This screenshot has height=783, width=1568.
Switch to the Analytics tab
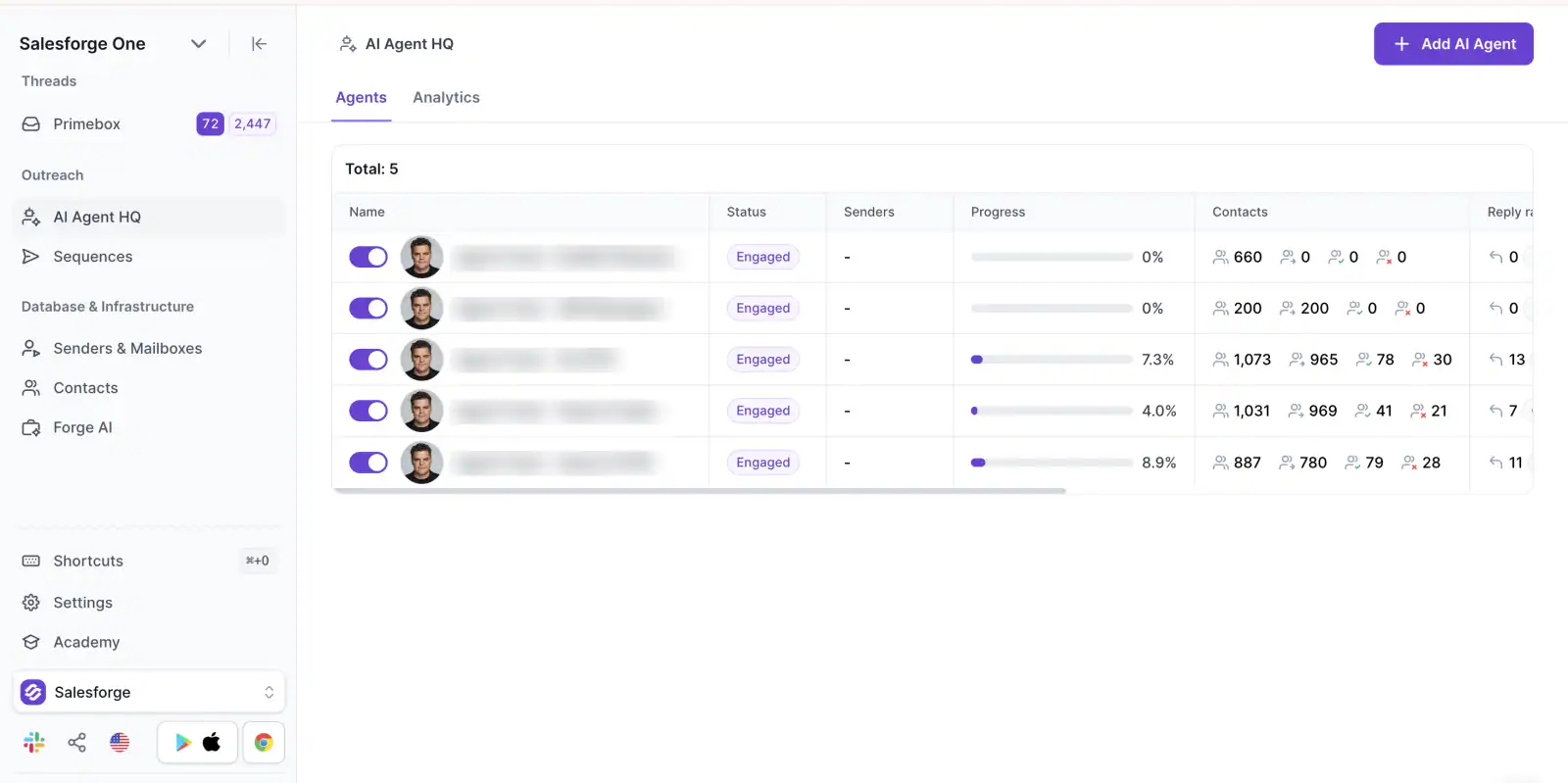(446, 98)
